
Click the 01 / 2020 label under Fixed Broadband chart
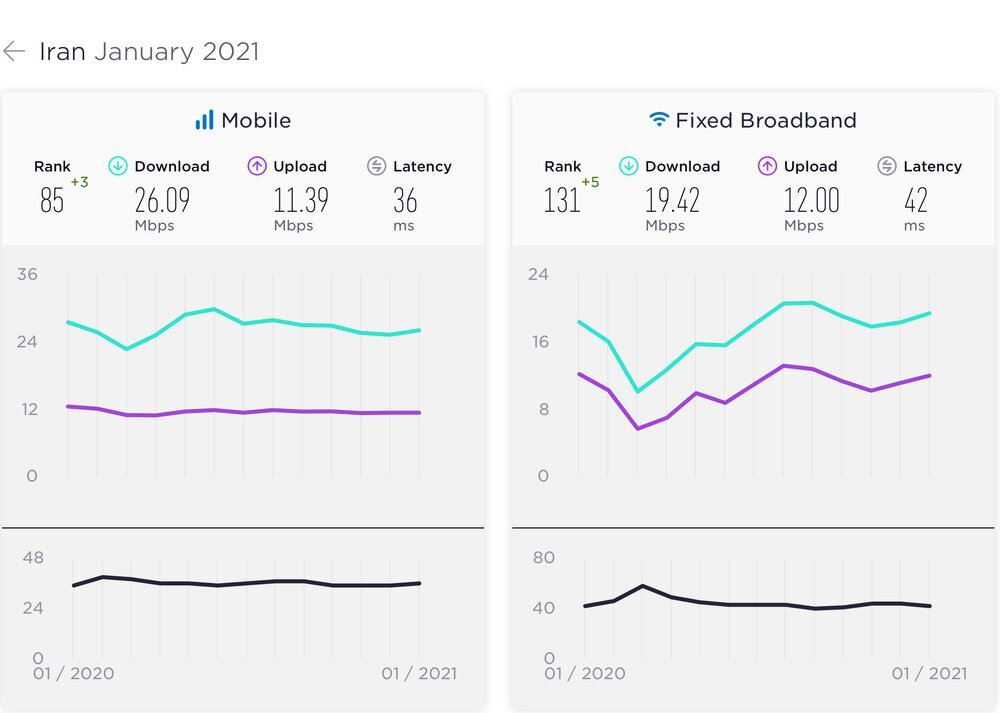point(585,674)
